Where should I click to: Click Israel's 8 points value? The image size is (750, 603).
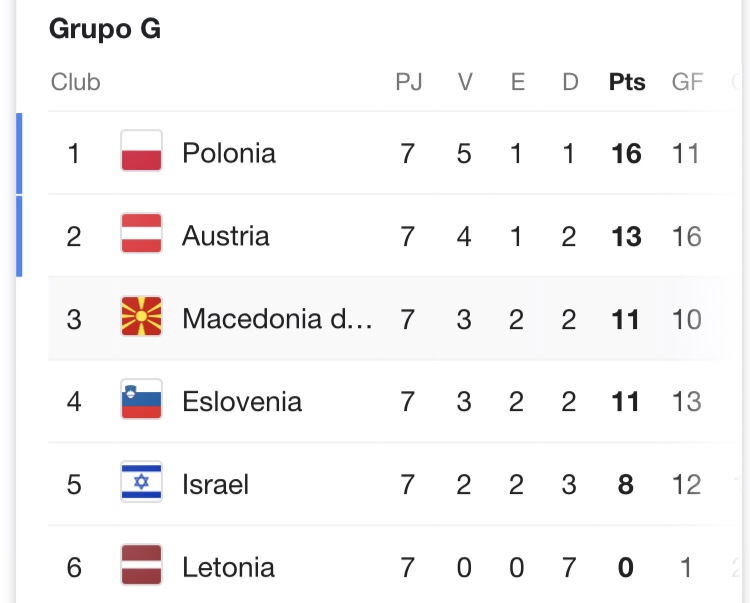click(x=627, y=485)
